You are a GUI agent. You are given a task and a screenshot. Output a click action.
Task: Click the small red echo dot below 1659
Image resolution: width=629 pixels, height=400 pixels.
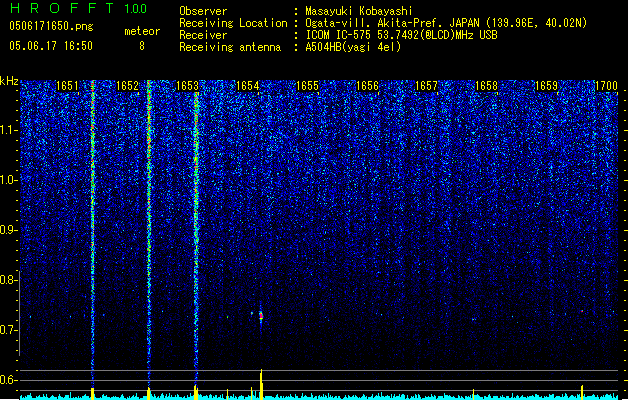[582, 311]
